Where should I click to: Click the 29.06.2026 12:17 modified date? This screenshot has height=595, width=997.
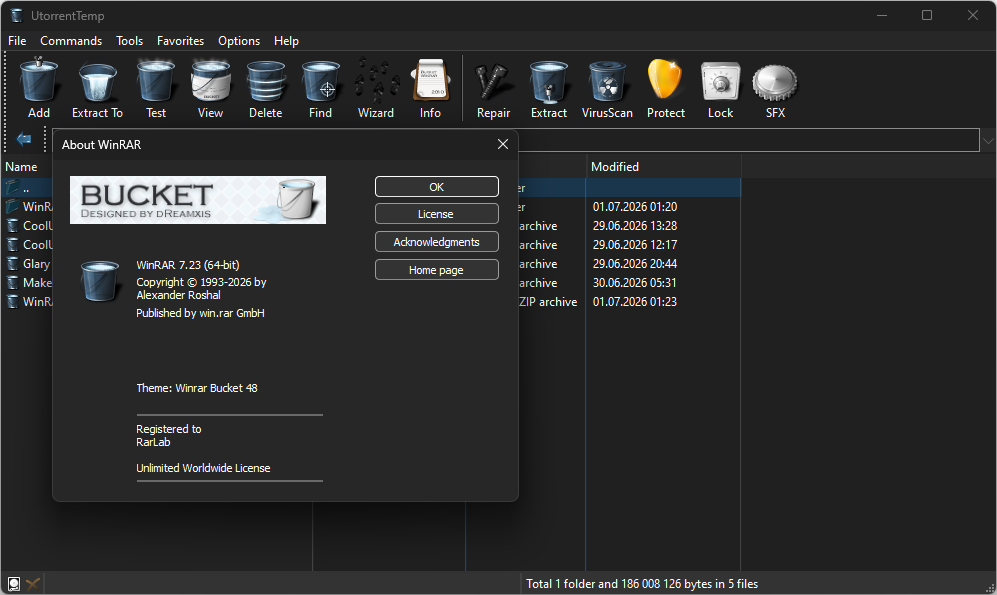coord(635,245)
